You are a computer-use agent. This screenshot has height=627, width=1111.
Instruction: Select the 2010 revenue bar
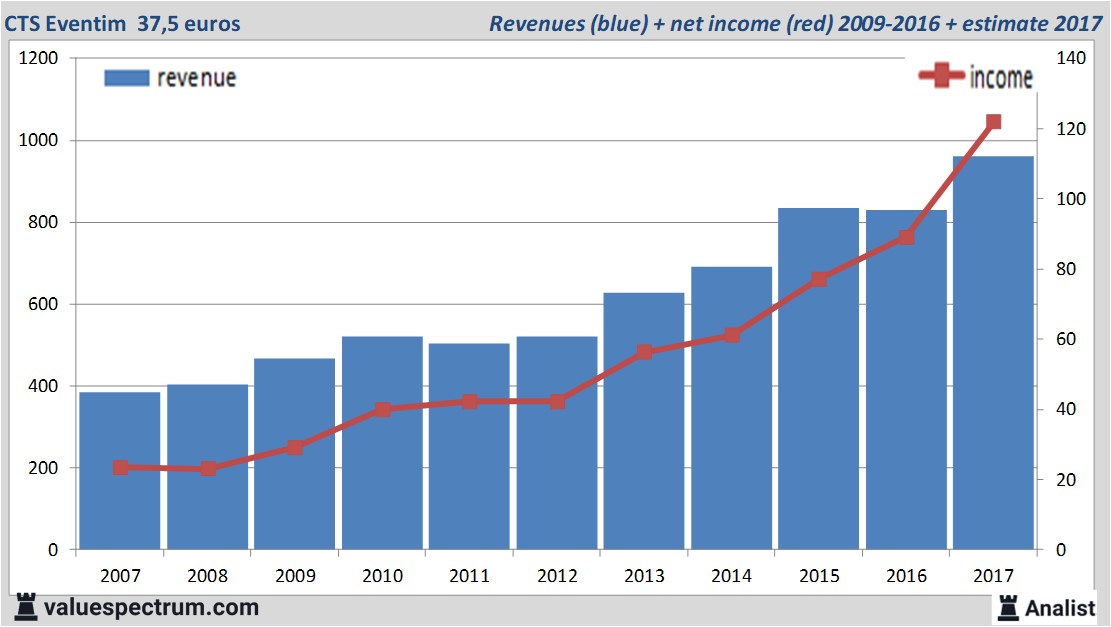pos(383,443)
